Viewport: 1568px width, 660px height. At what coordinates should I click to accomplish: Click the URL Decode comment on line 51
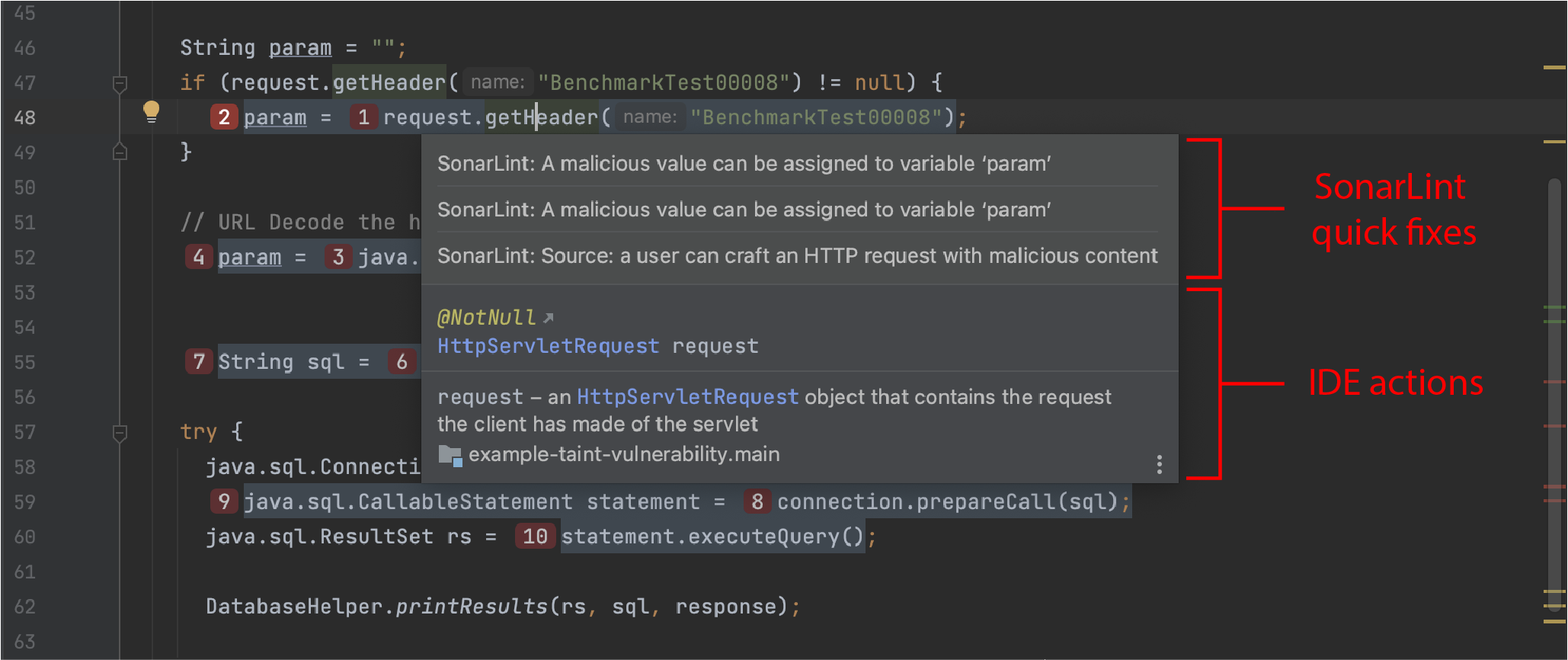pos(300,223)
